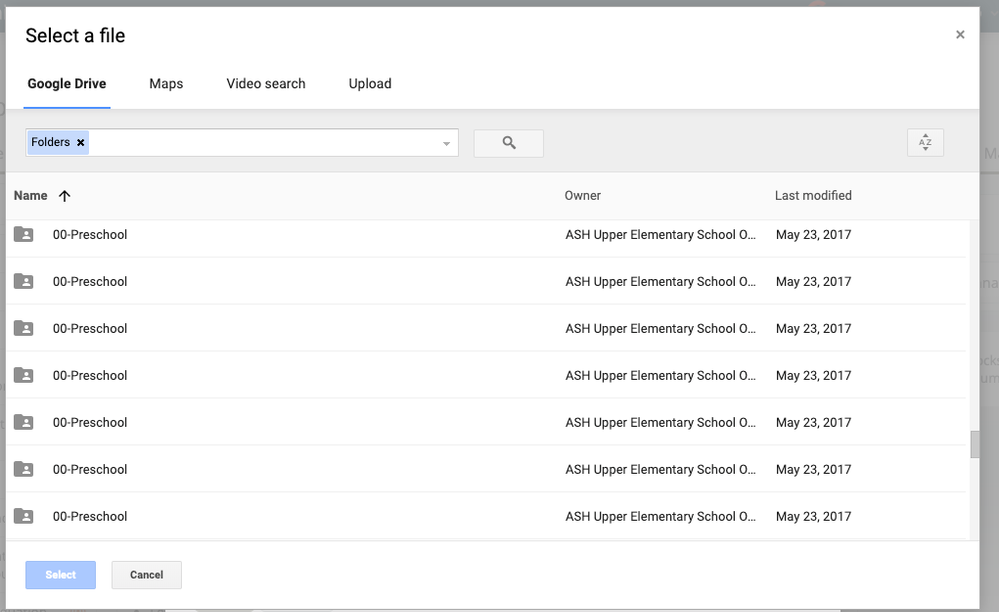Expand the search filter dropdown arrow
The image size is (999, 612).
point(446,144)
